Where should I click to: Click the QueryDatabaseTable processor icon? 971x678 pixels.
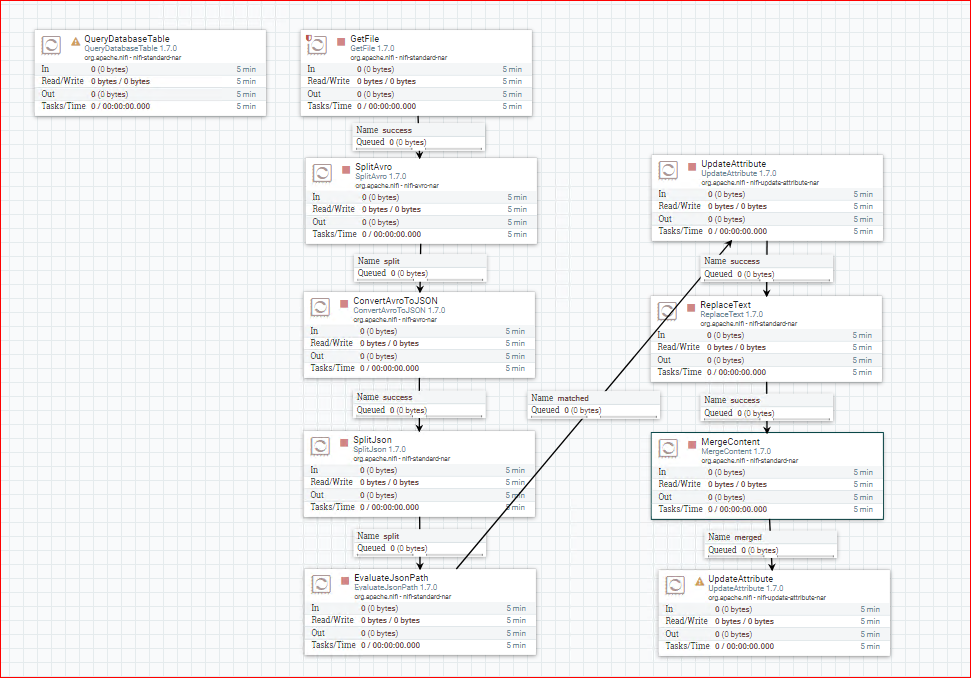(51, 45)
